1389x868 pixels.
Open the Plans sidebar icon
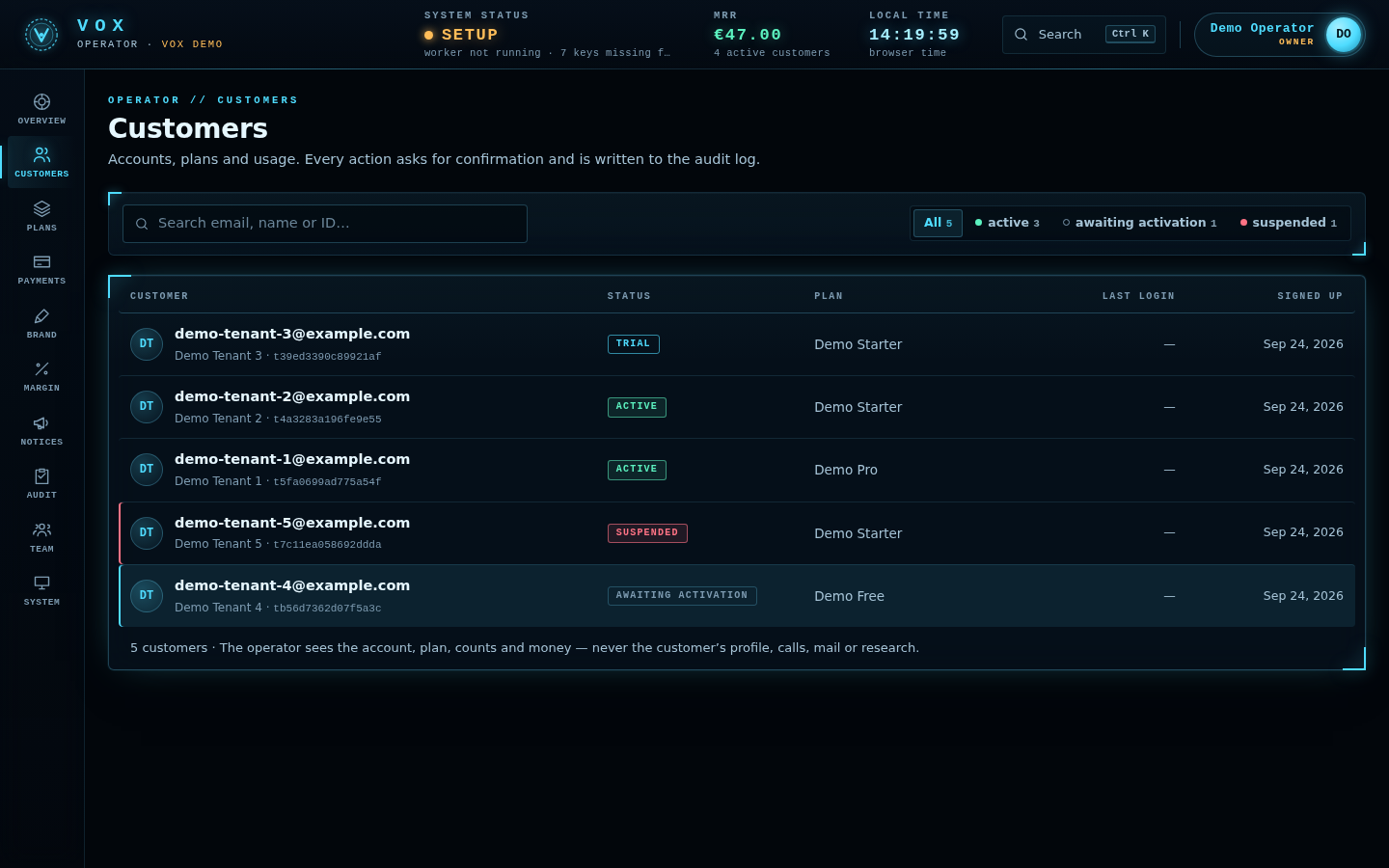tap(41, 208)
